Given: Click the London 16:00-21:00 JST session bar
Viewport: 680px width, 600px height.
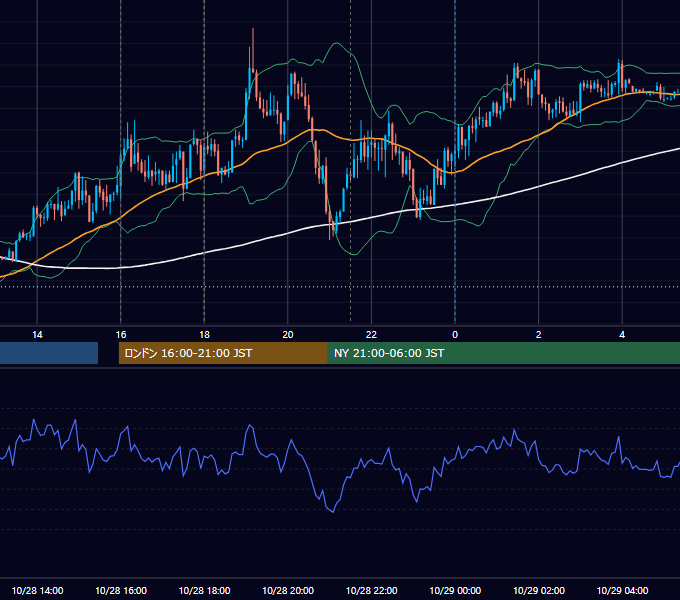Looking at the screenshot, I should 223,353.
